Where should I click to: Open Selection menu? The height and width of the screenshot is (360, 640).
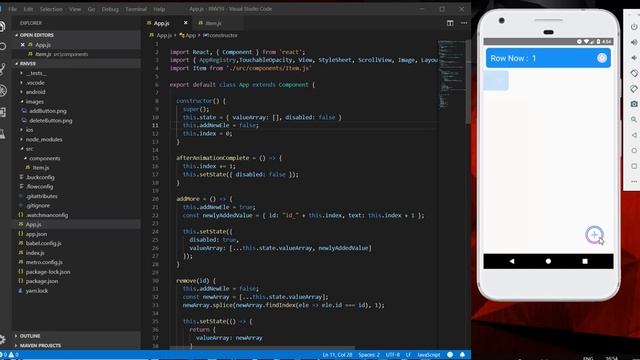pos(51,9)
